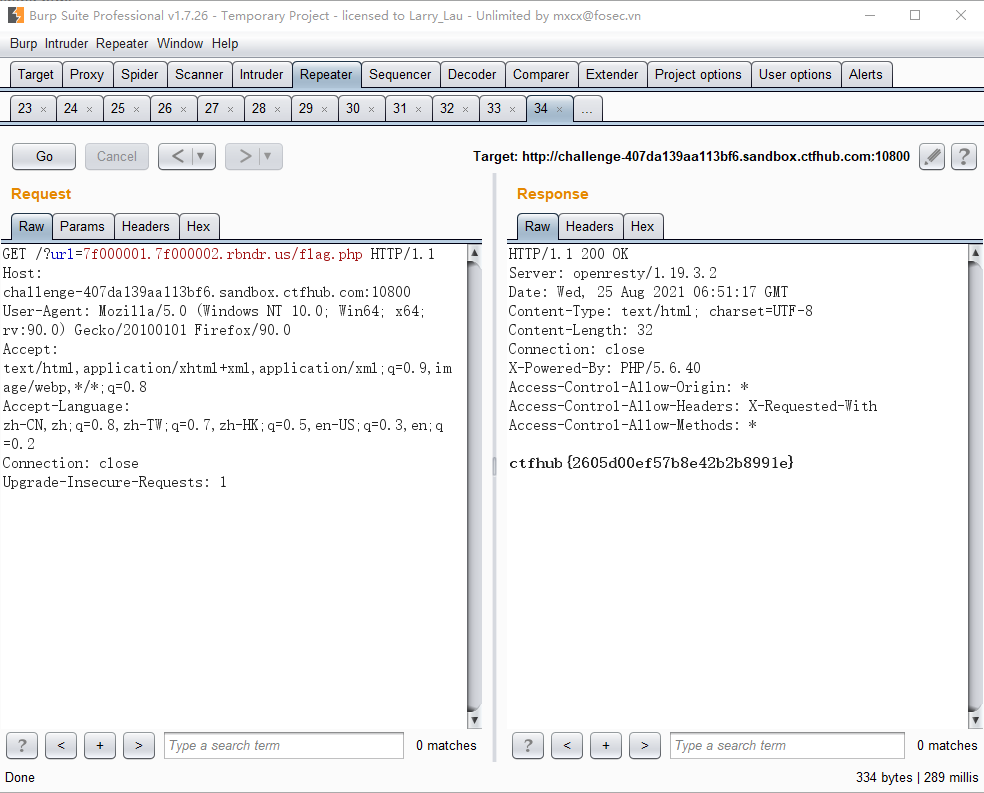Close Repeater tab 33
The height and width of the screenshot is (793, 984).
pyautogui.click(x=513, y=109)
